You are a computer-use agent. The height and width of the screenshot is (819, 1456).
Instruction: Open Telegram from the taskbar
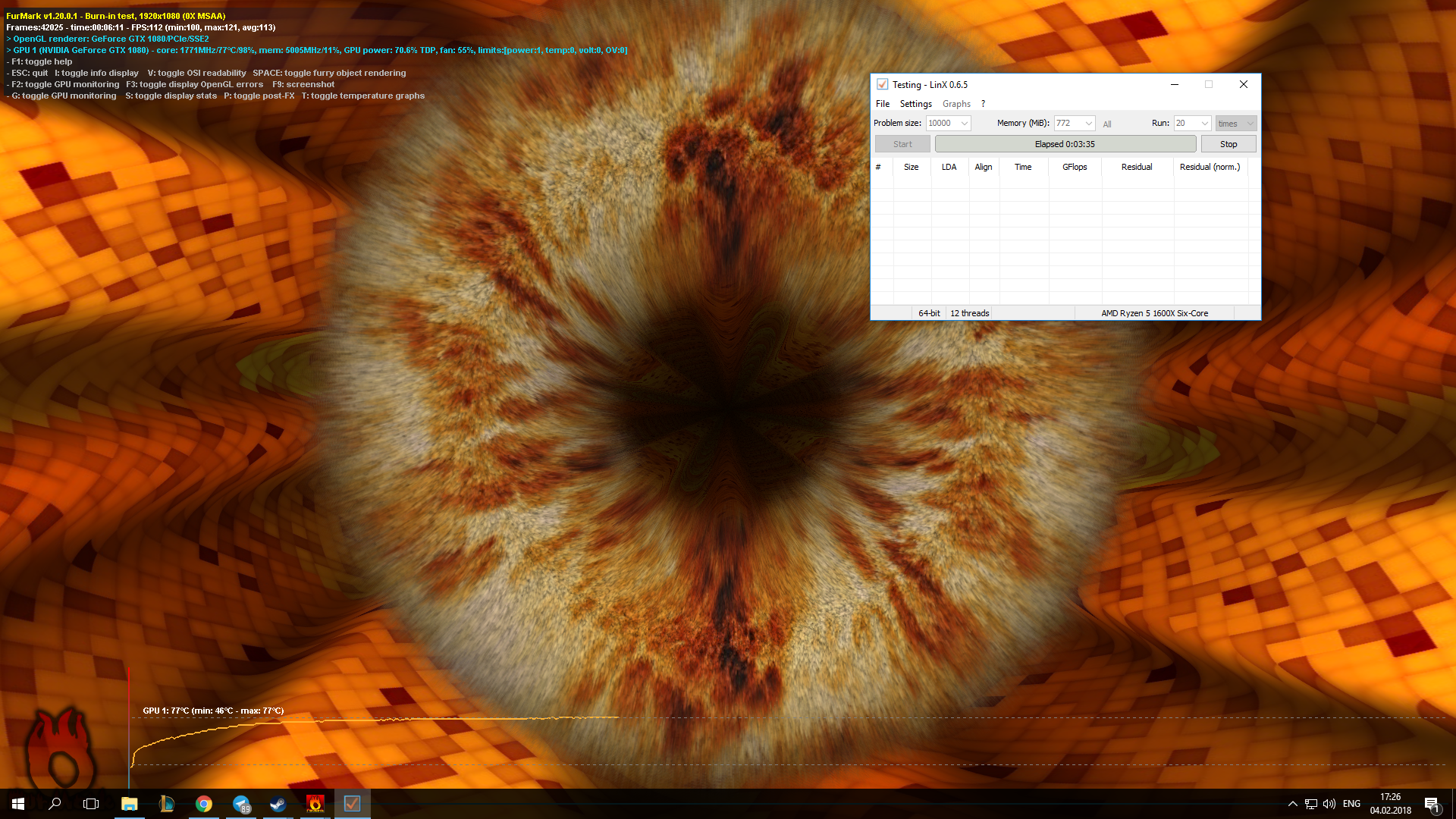point(240,804)
